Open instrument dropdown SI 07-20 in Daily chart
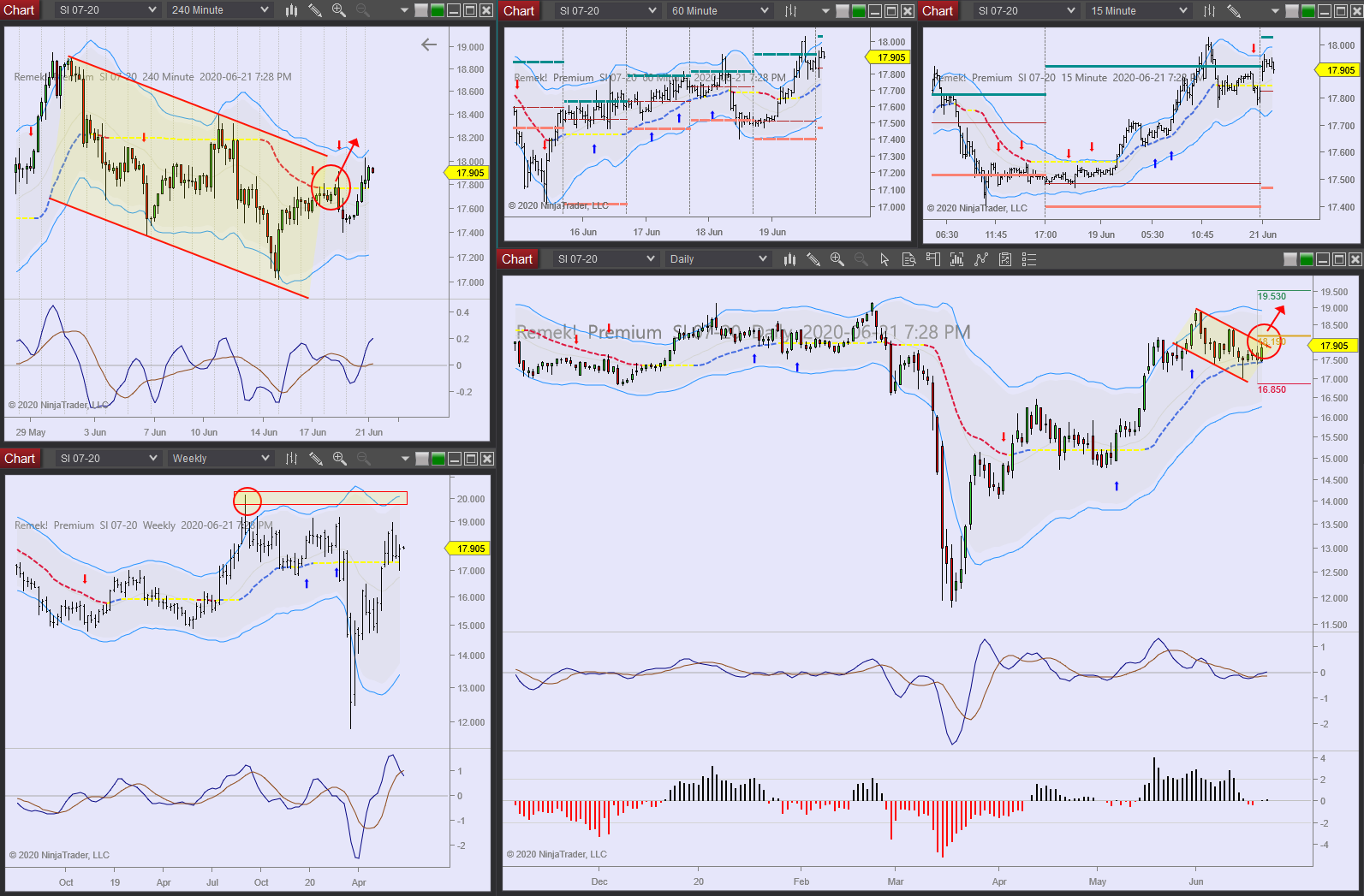The image size is (1364, 896). (x=605, y=259)
